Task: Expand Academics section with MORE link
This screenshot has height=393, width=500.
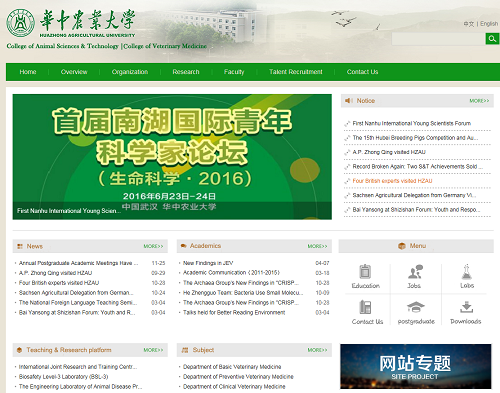Action: pyautogui.click(x=317, y=246)
